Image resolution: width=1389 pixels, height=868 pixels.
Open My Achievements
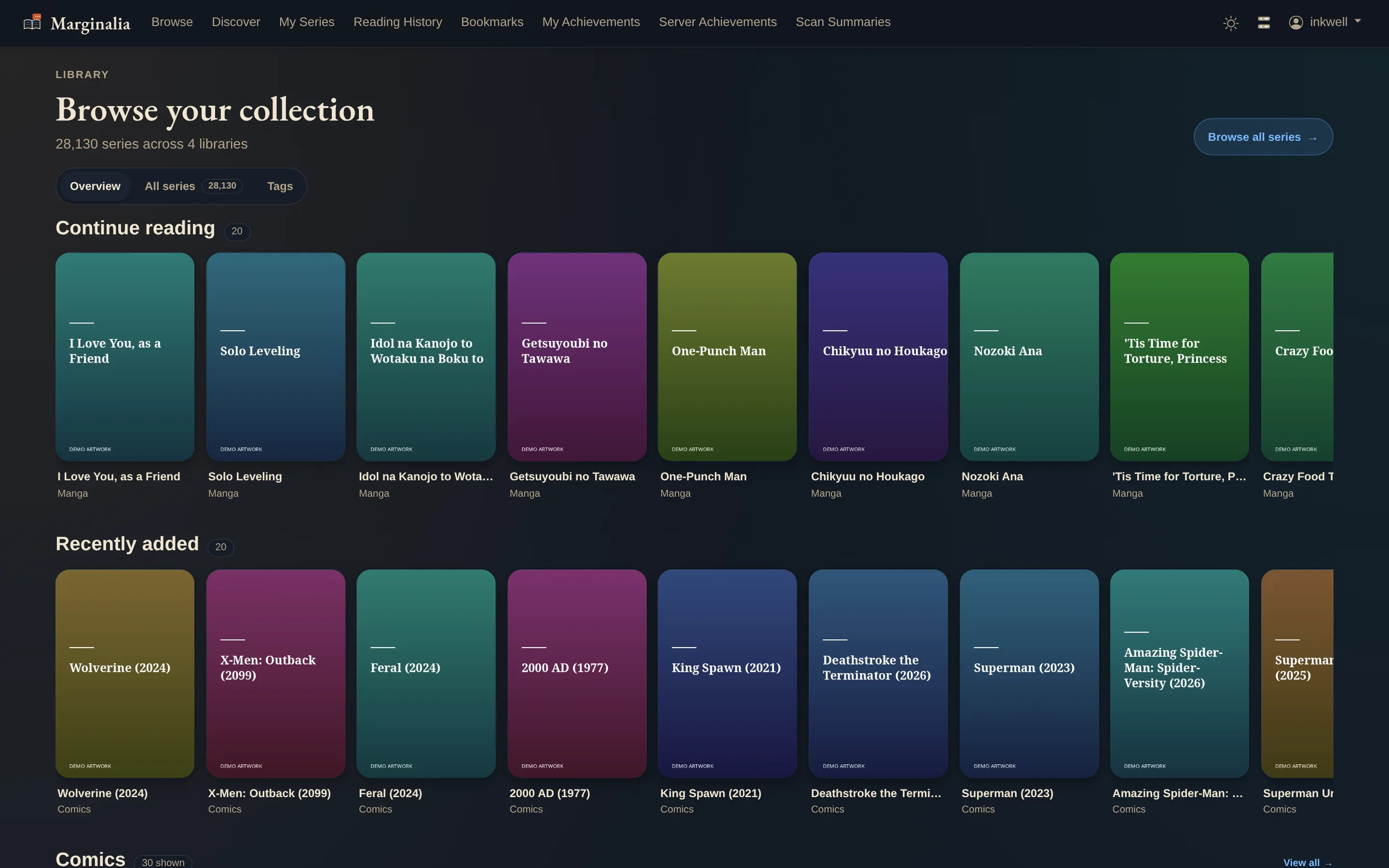pos(591,22)
